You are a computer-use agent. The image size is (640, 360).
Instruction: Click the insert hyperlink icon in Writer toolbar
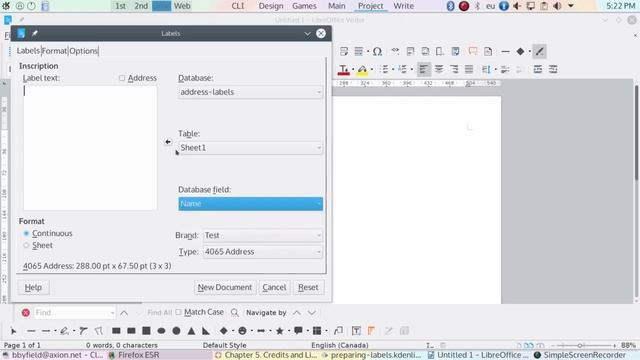tap(395, 51)
